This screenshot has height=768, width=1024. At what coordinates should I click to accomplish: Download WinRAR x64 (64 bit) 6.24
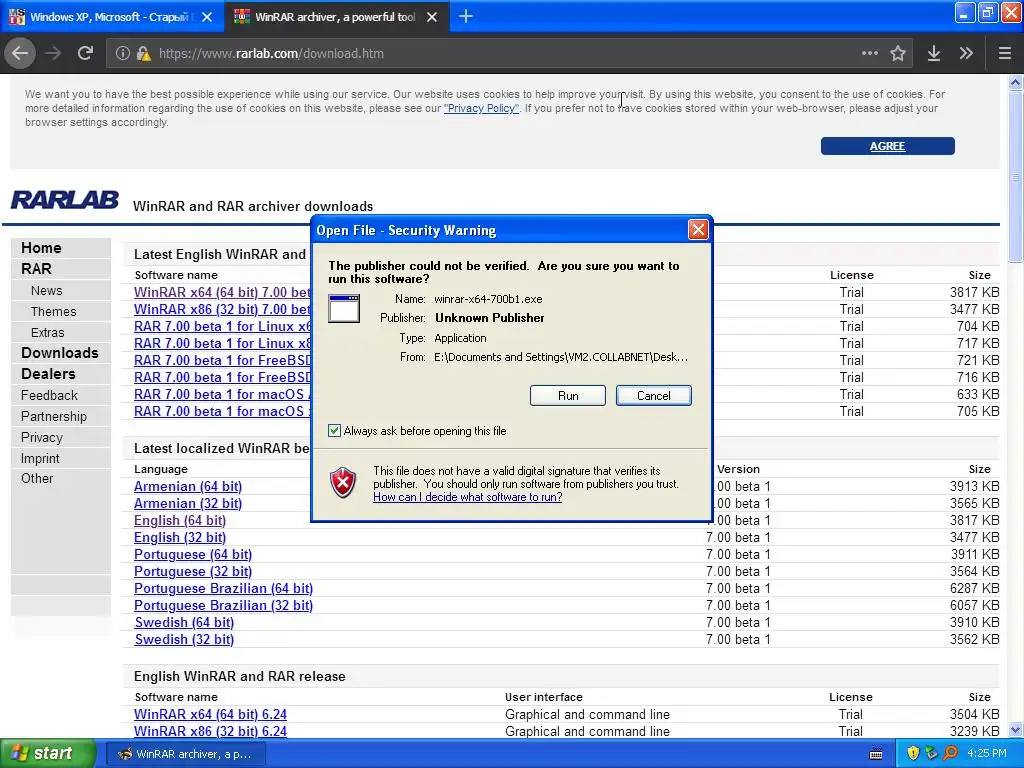pos(210,714)
